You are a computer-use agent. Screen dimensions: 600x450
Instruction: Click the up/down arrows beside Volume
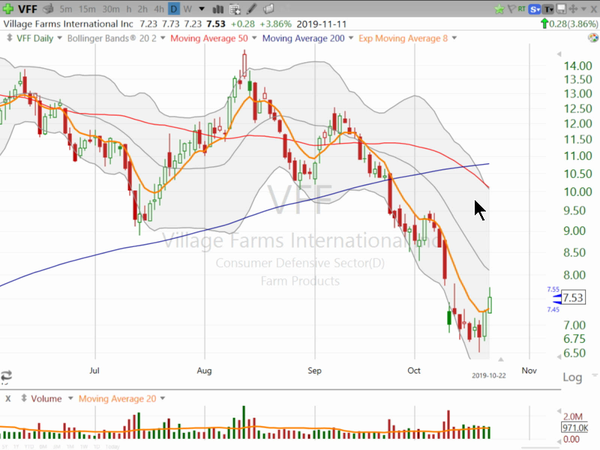click(x=24, y=398)
